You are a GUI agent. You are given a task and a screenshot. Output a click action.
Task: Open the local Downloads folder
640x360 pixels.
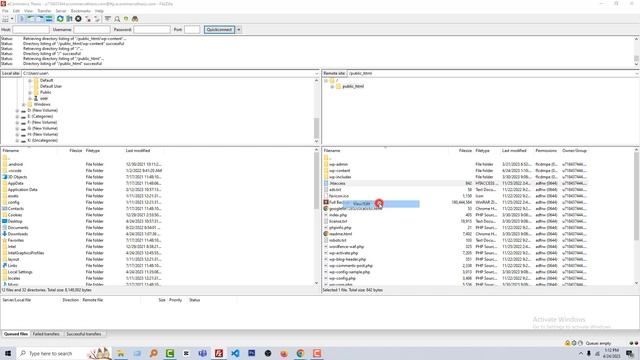pos(18,234)
